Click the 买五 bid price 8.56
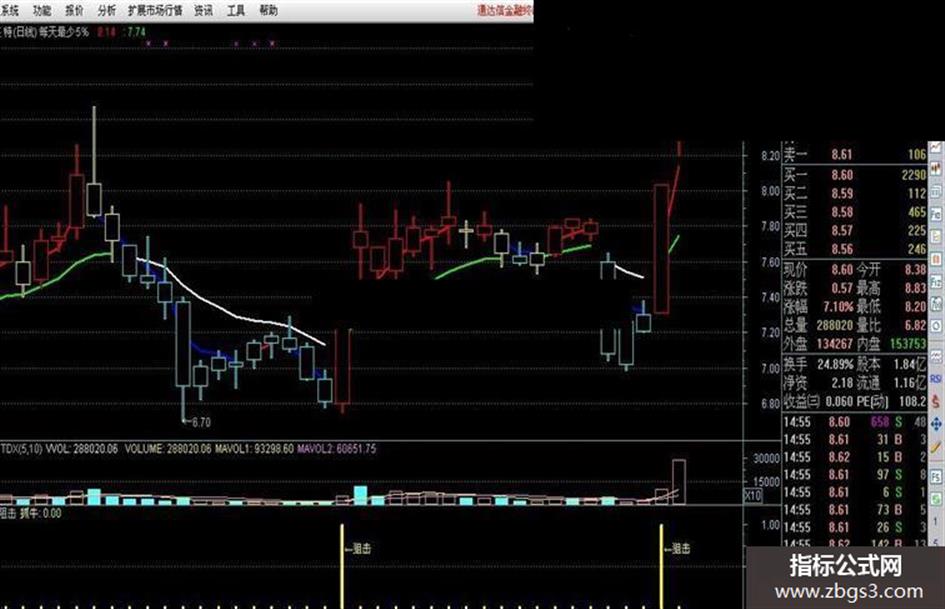Viewport: 945px width, 609px height. (x=842, y=249)
